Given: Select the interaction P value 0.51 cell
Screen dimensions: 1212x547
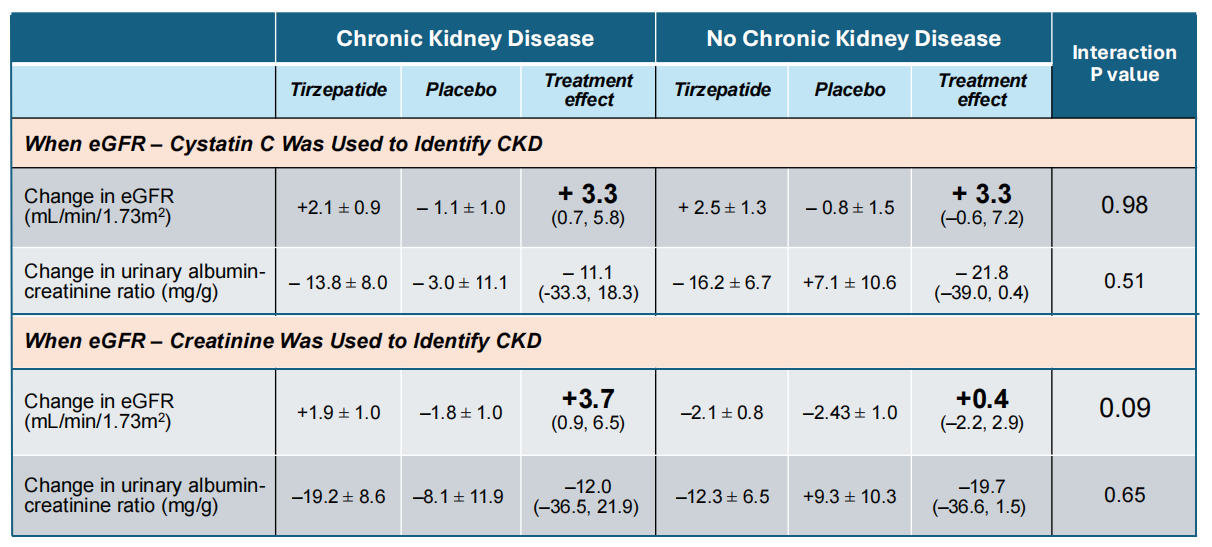Looking at the screenshot, I should pos(1124,281).
